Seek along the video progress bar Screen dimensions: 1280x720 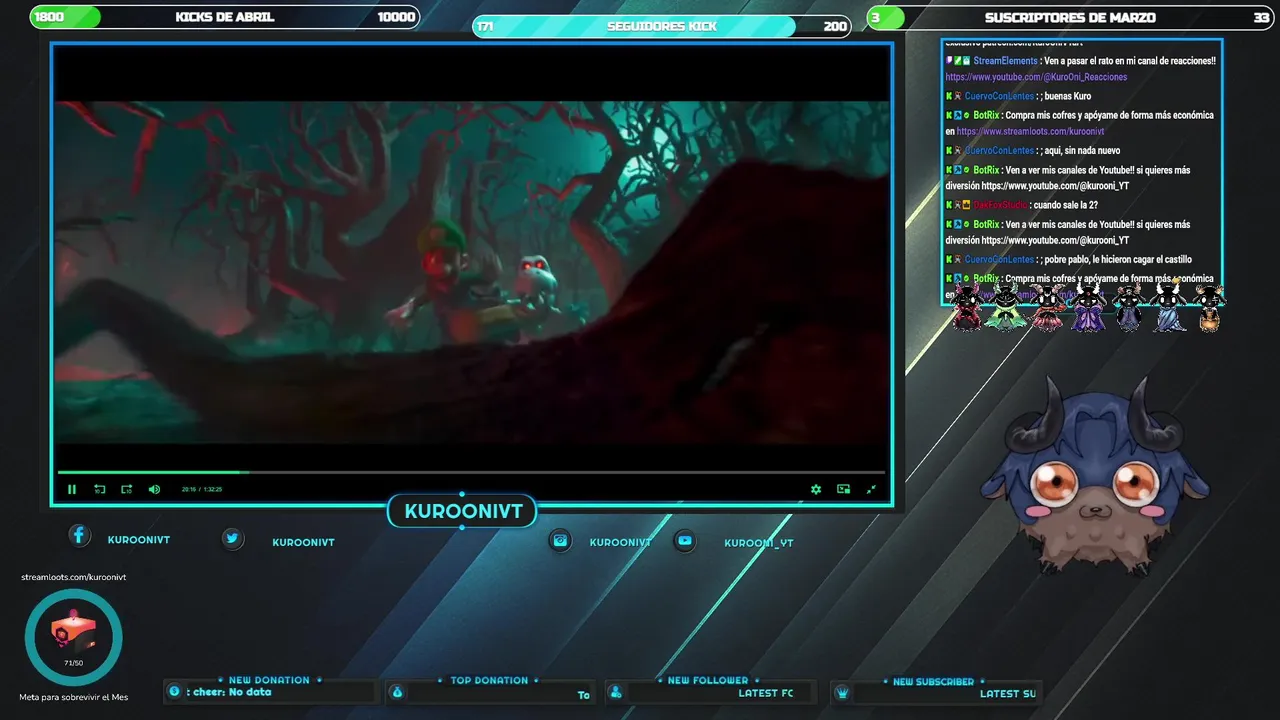coord(471,472)
